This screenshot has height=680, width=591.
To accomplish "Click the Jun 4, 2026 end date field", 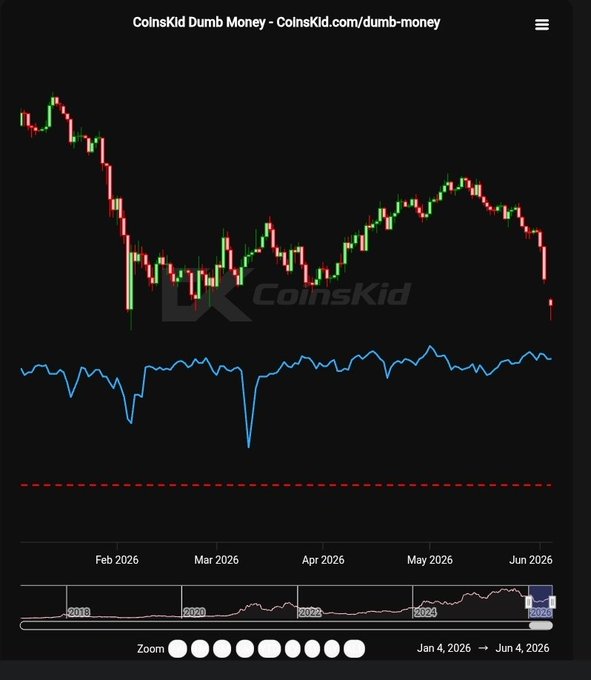I will (522, 648).
